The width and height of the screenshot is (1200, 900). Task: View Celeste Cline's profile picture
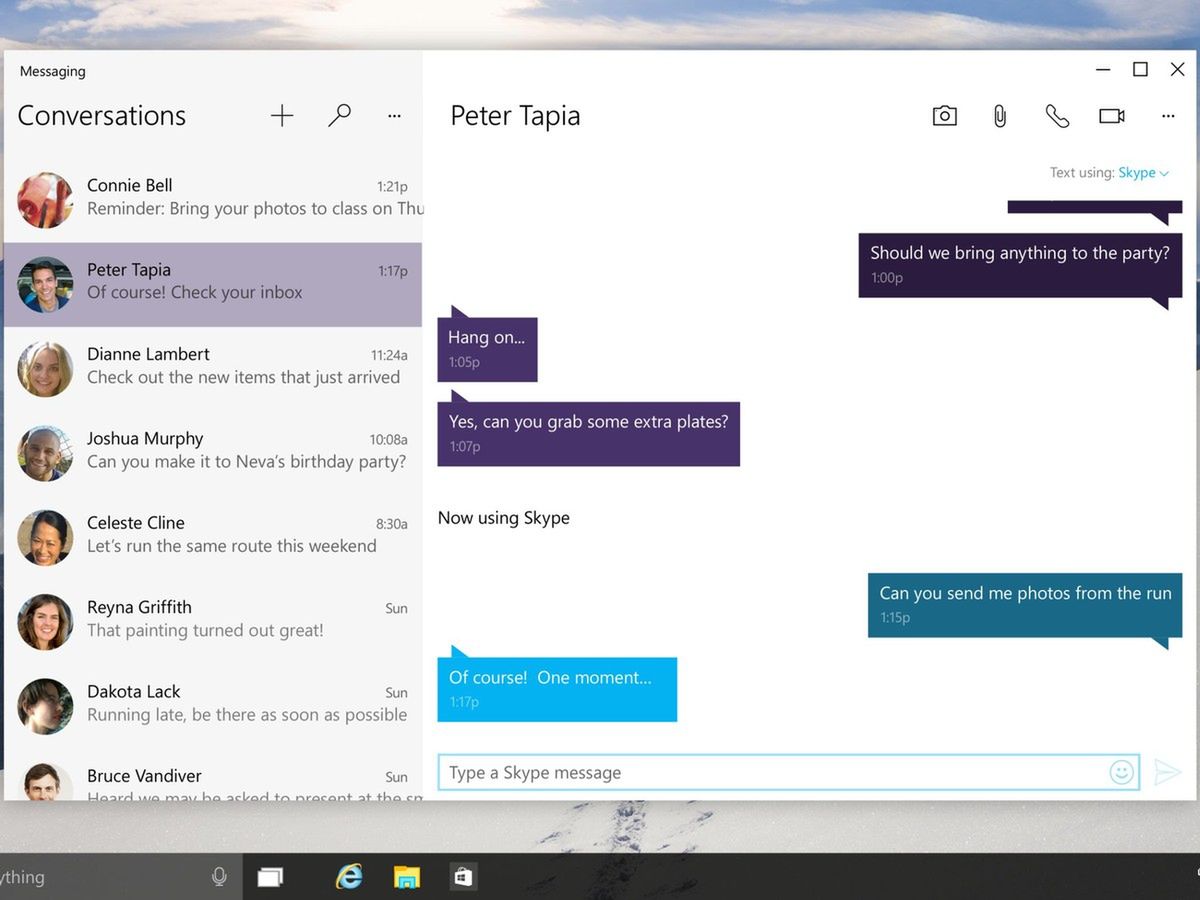click(45, 537)
